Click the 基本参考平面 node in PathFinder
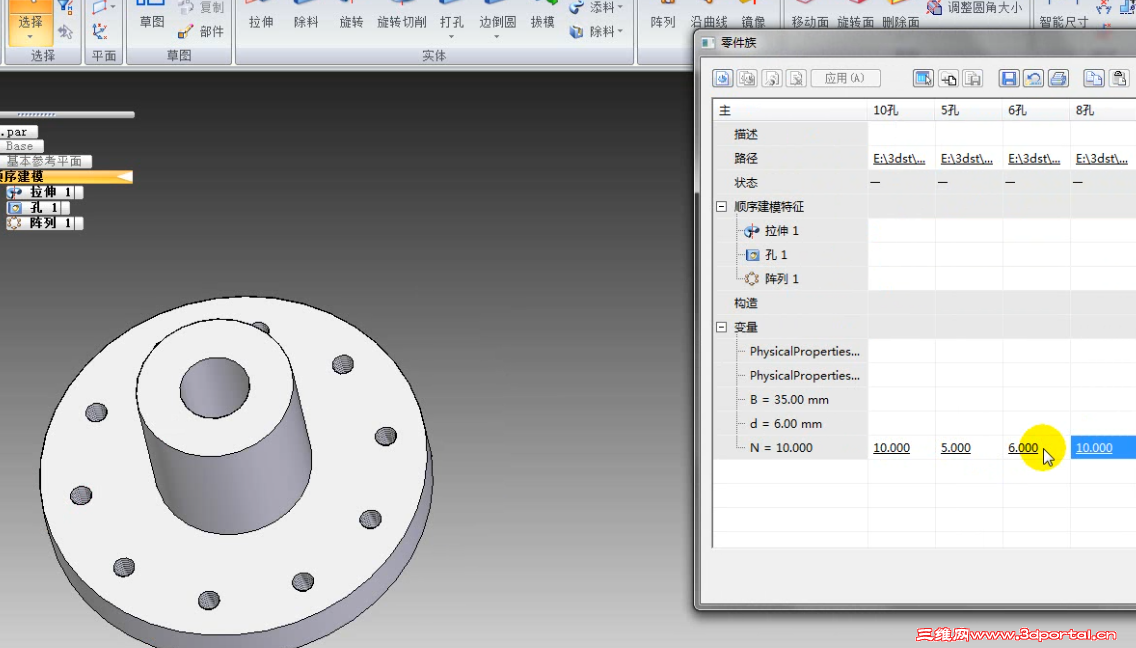This screenshot has width=1136, height=648. pyautogui.click(x=46, y=161)
